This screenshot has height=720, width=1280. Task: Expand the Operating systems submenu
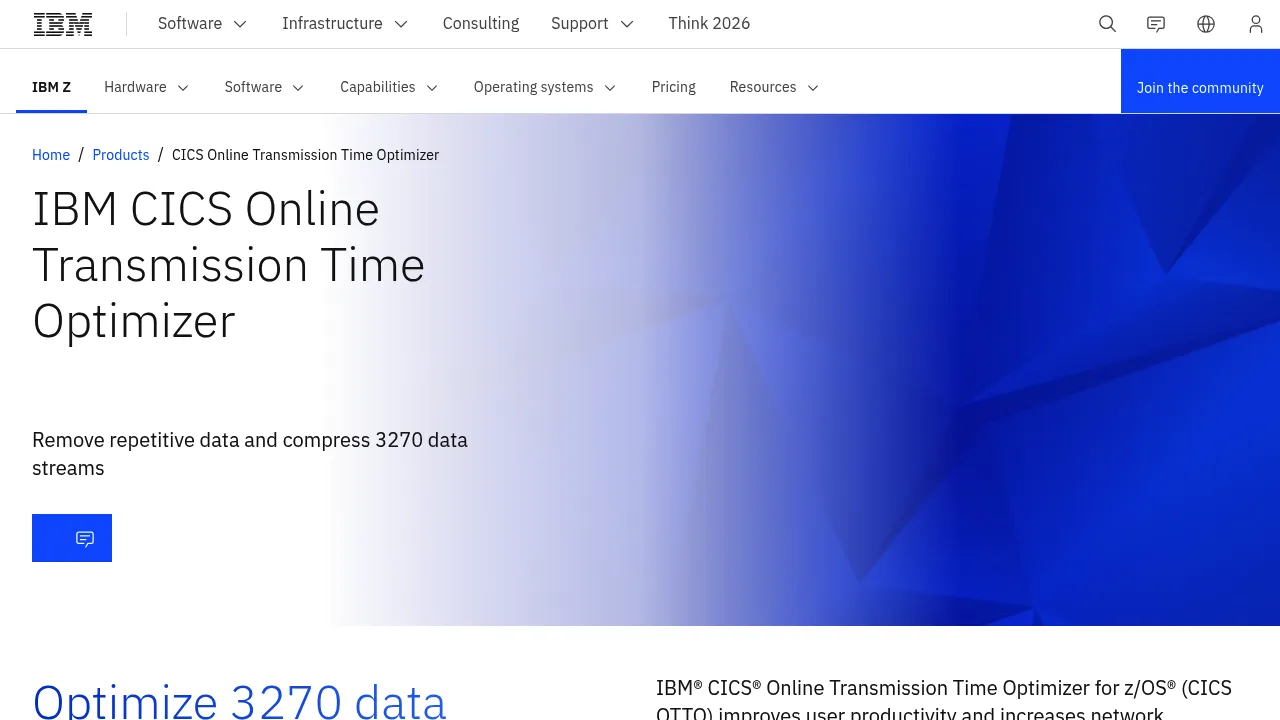[545, 87]
